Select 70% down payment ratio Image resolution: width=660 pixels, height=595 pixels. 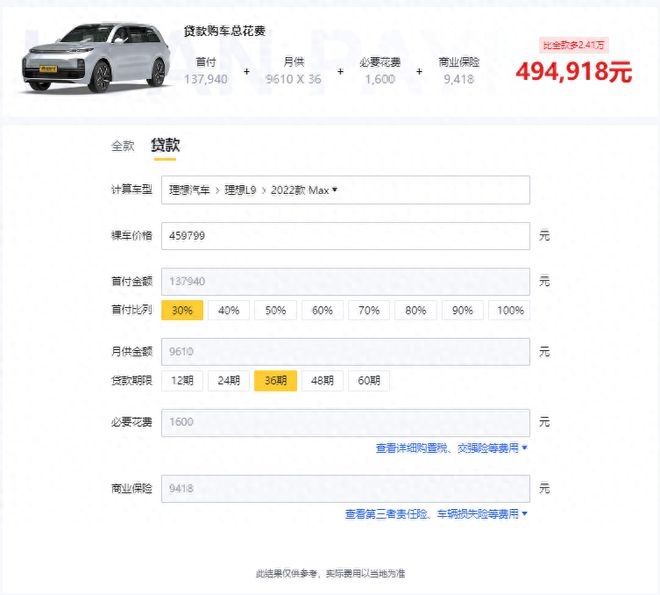click(x=369, y=310)
